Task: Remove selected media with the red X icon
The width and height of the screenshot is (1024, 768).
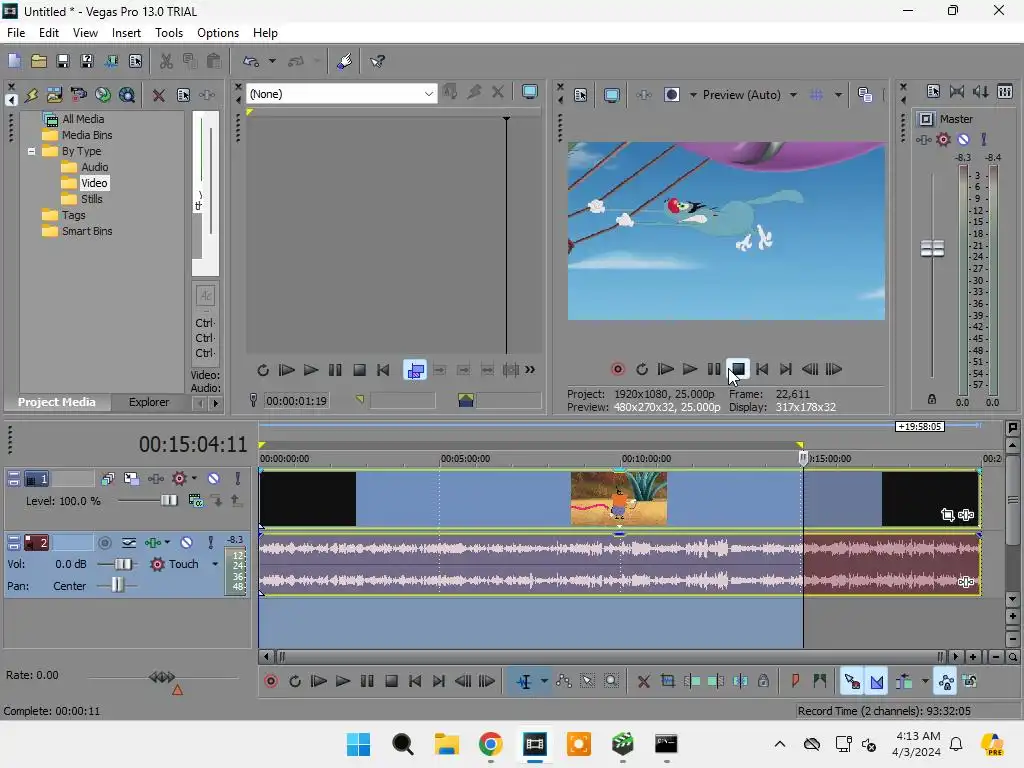Action: pos(159,95)
